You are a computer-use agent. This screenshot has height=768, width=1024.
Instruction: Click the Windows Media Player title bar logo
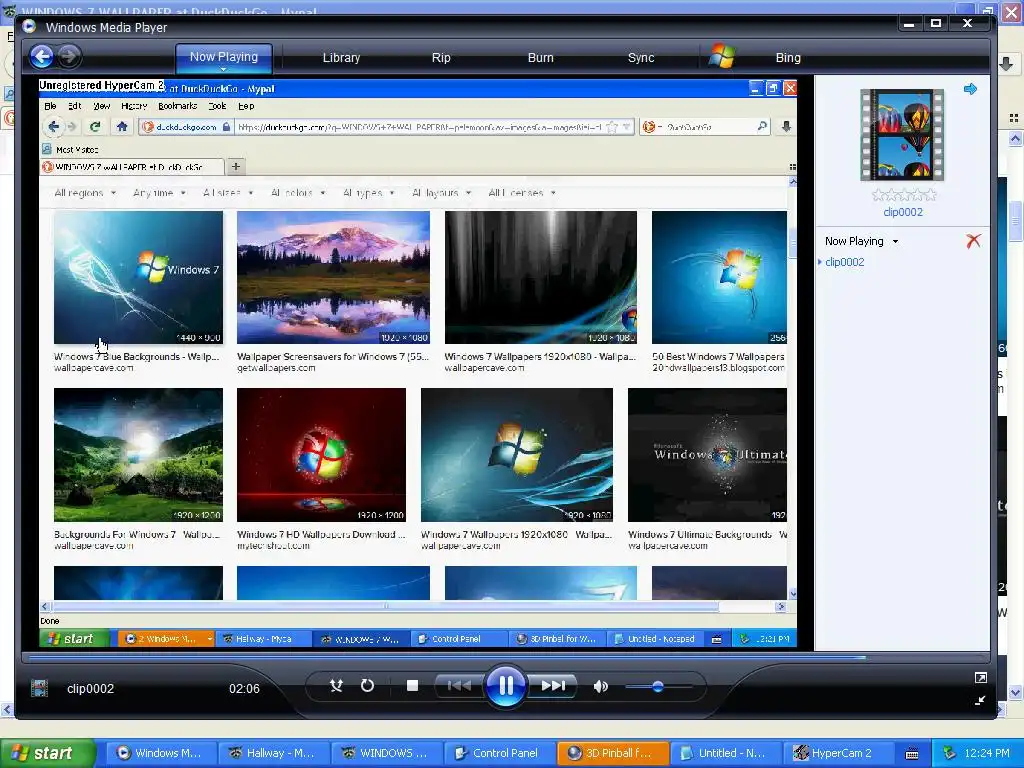coord(29,27)
